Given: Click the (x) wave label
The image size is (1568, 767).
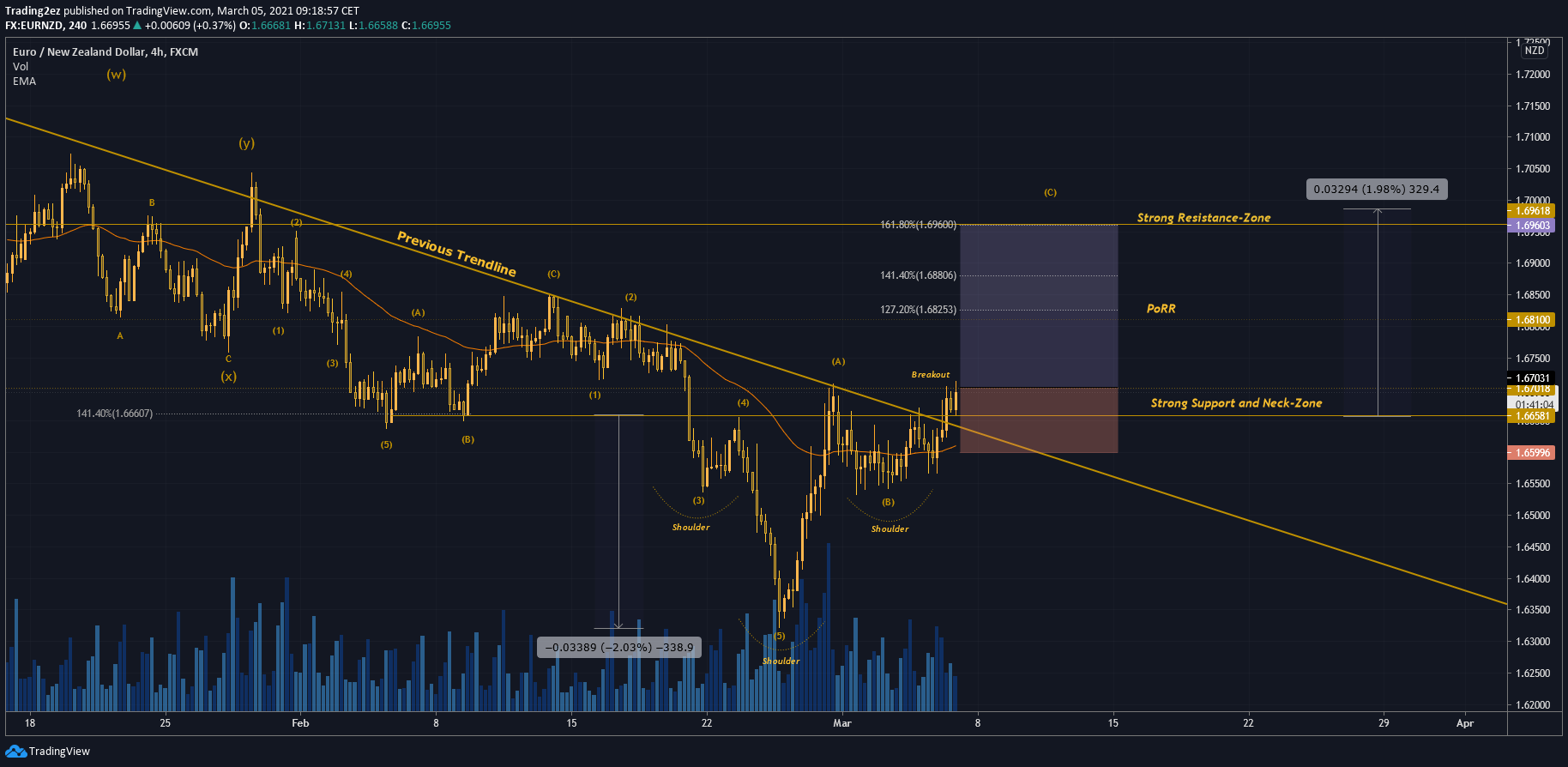Looking at the screenshot, I should pos(228,377).
